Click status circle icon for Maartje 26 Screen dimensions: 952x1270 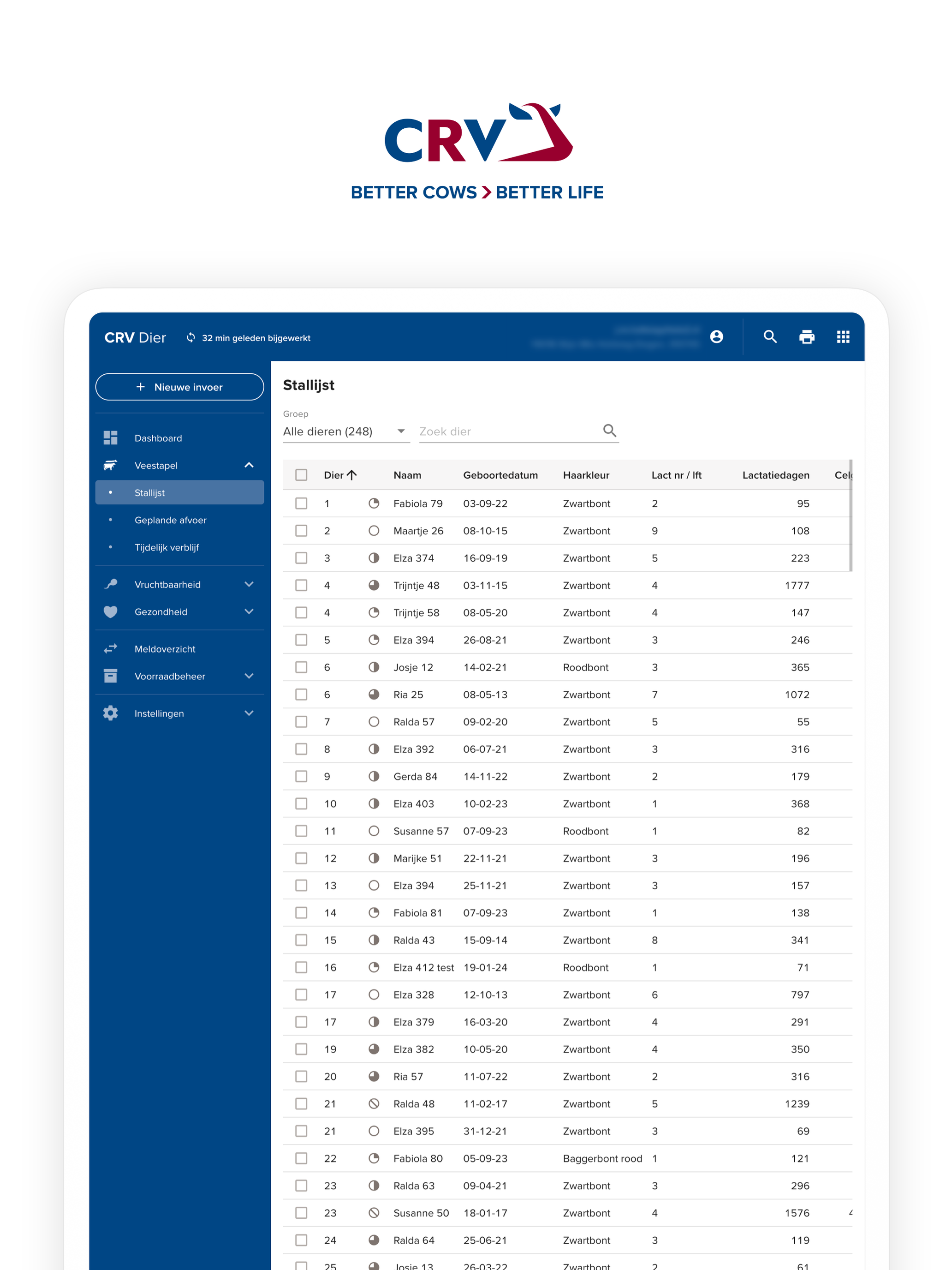tap(374, 531)
